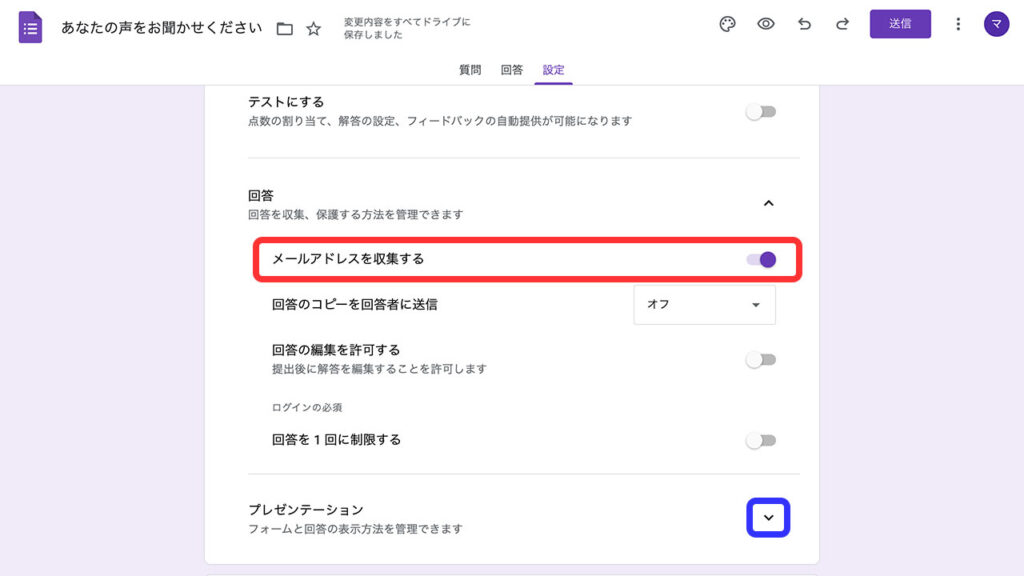Viewport: 1024px width, 576px height.
Task: Click the 回答を1回に制限する label
Action: pos(336,440)
